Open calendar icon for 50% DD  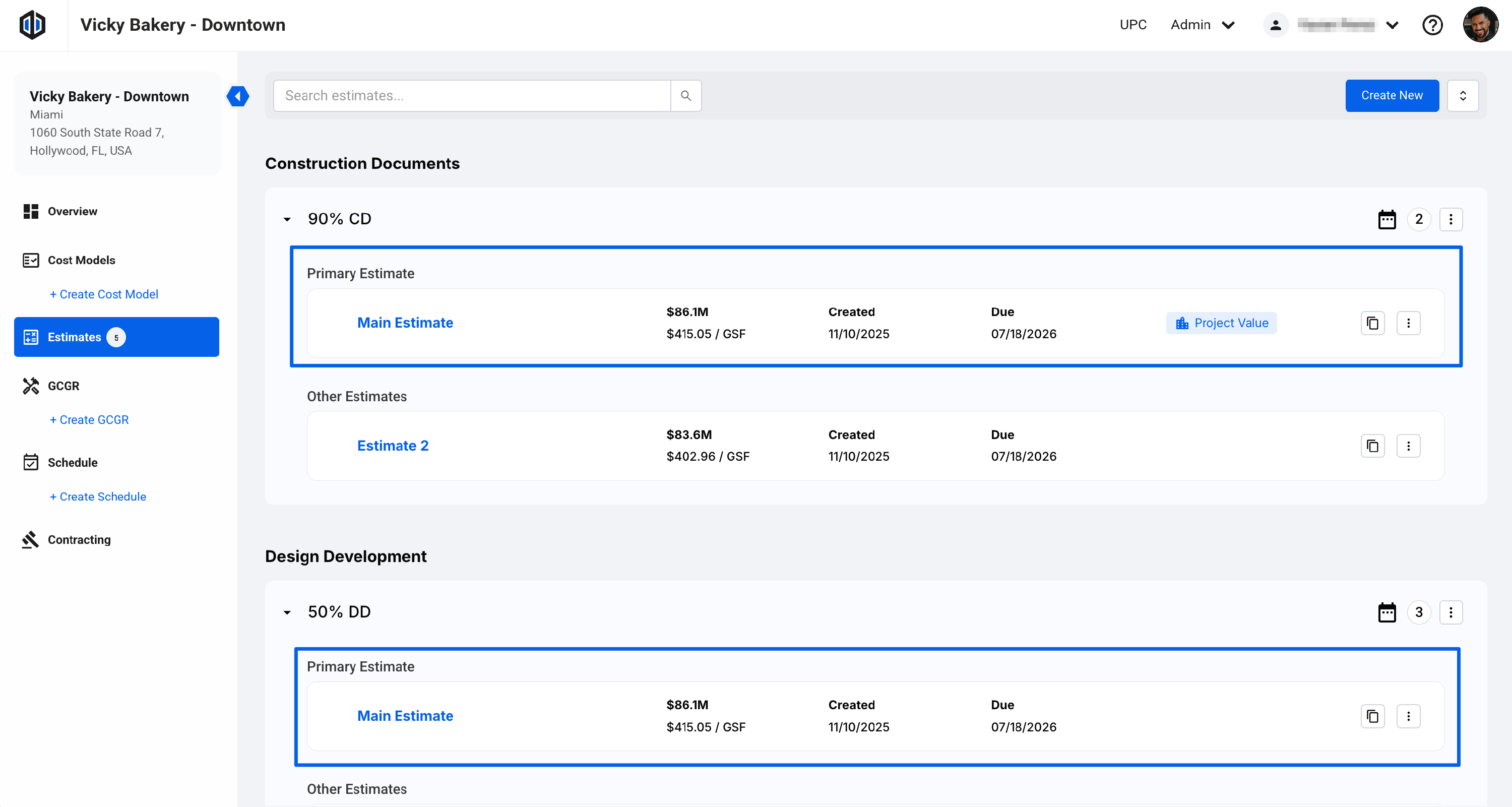pyautogui.click(x=1387, y=613)
